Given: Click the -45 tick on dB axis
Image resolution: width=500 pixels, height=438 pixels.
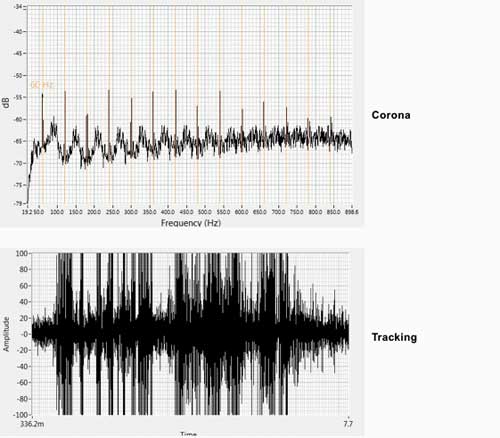Looking at the screenshot, I should coord(19,53).
